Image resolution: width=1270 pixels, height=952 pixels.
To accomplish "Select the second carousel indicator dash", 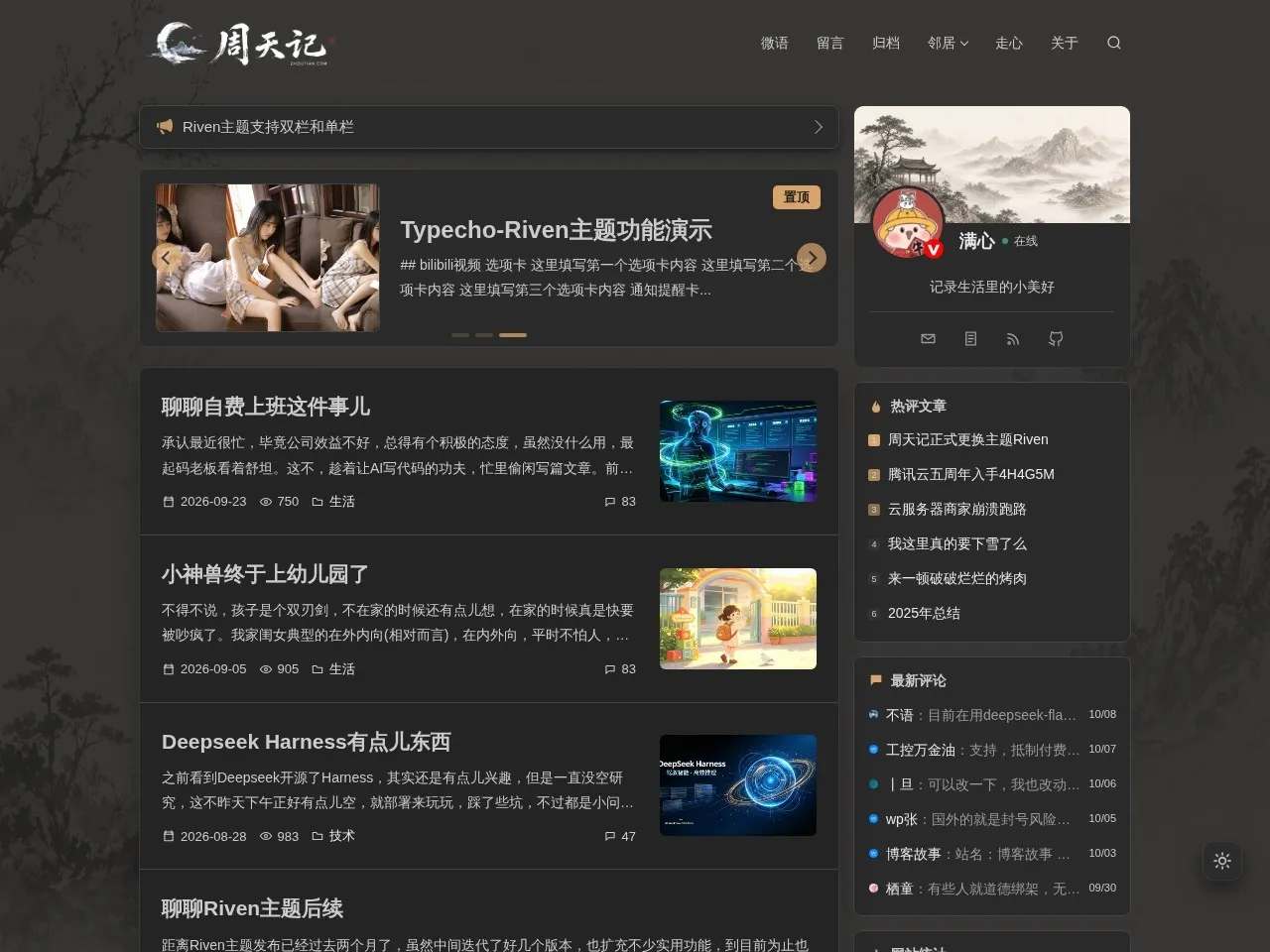I will click(484, 335).
